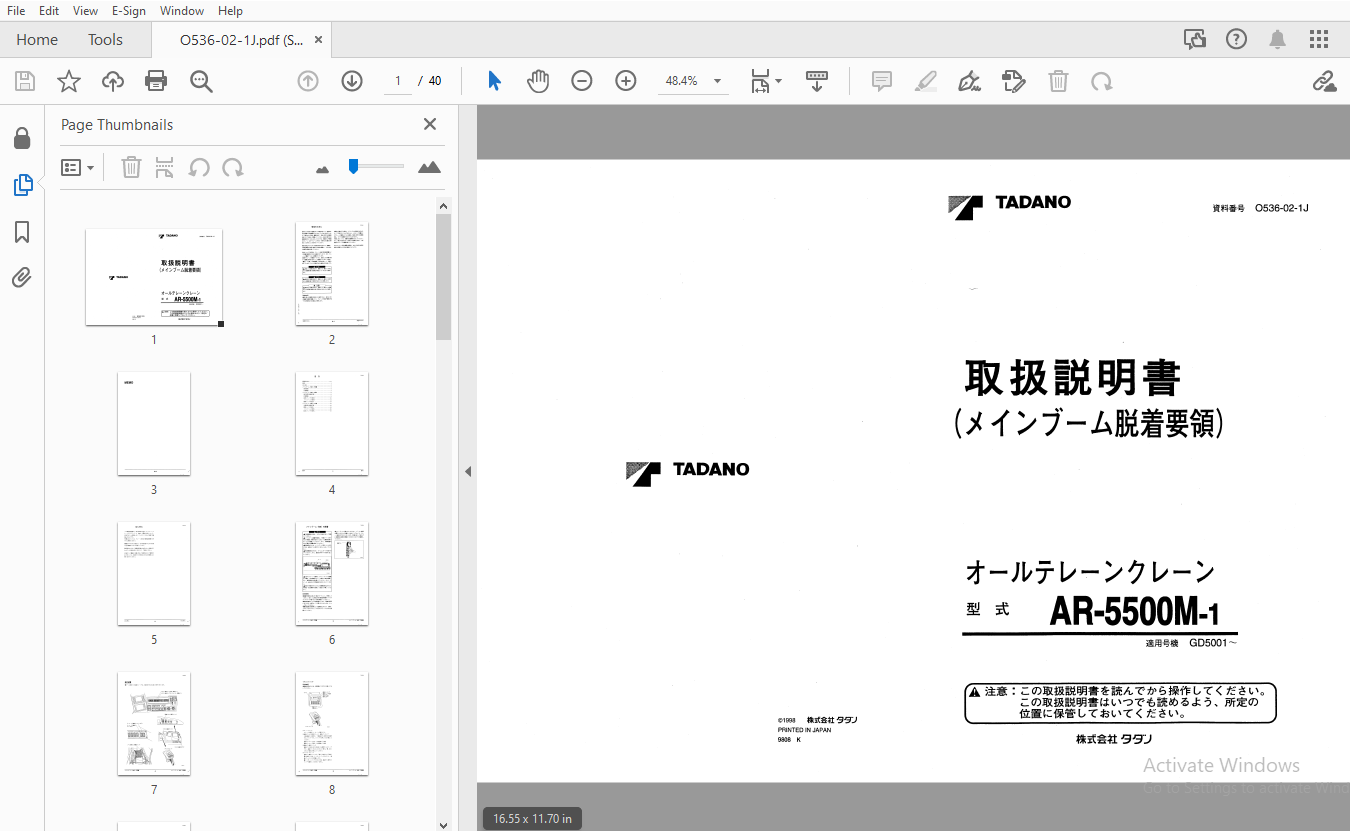Viewport: 1350px width, 831px height.
Task: Click the thumbnails panel scroll down arrow
Action: [444, 824]
